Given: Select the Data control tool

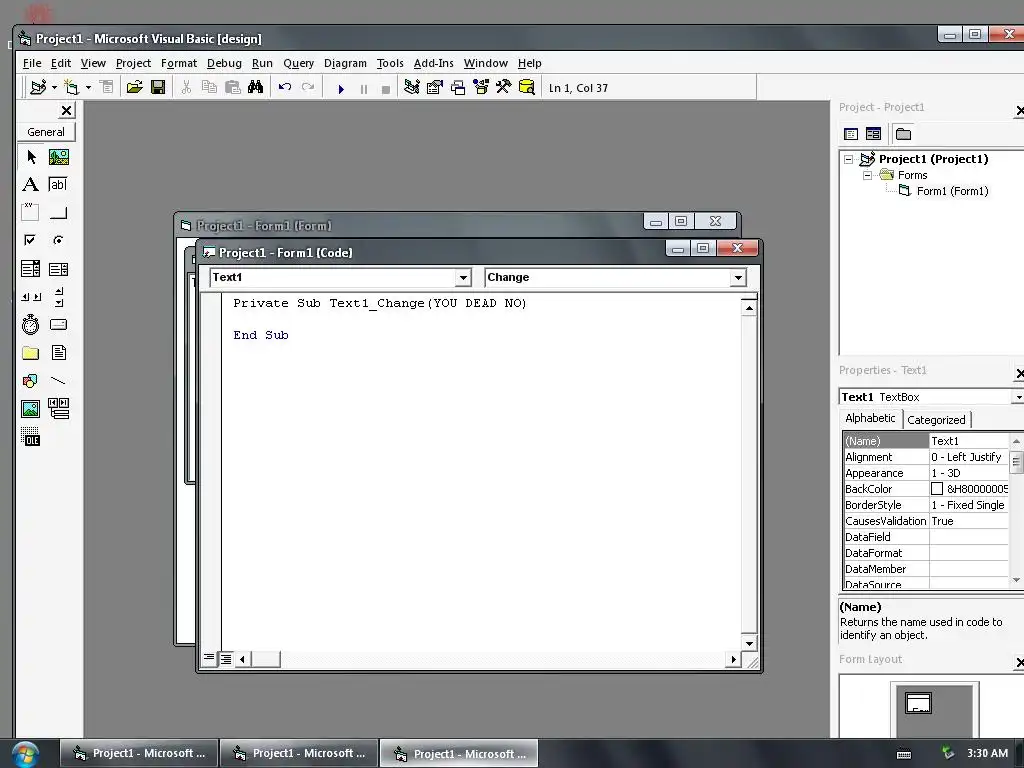Looking at the screenshot, I should (x=59, y=409).
